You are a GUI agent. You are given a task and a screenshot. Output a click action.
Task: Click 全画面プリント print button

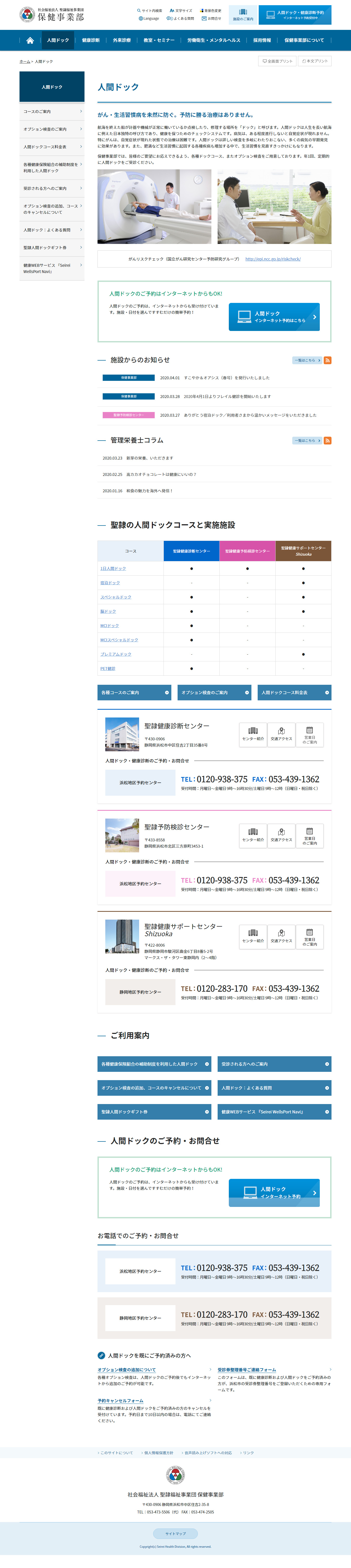[x=277, y=61]
